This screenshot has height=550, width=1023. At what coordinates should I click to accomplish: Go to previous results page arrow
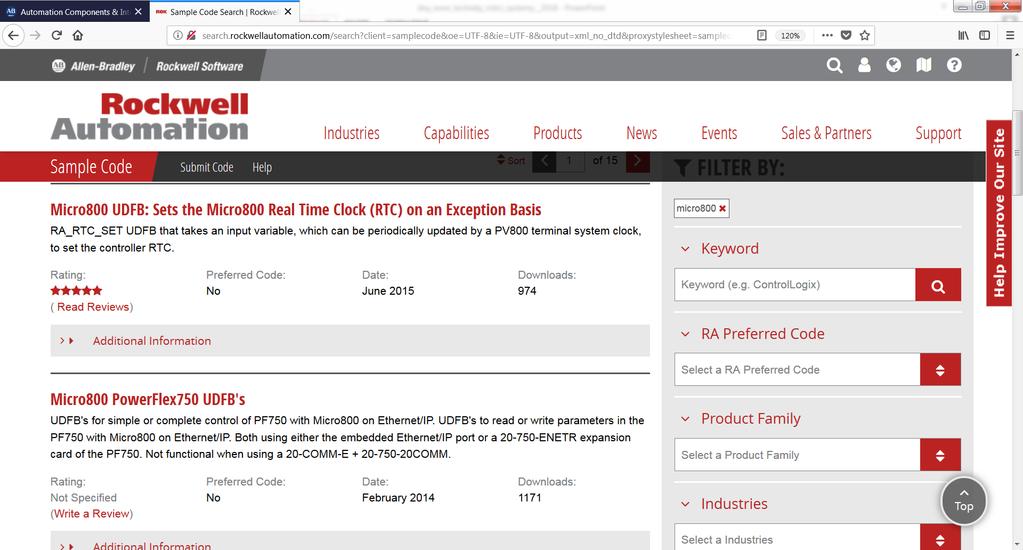544,160
